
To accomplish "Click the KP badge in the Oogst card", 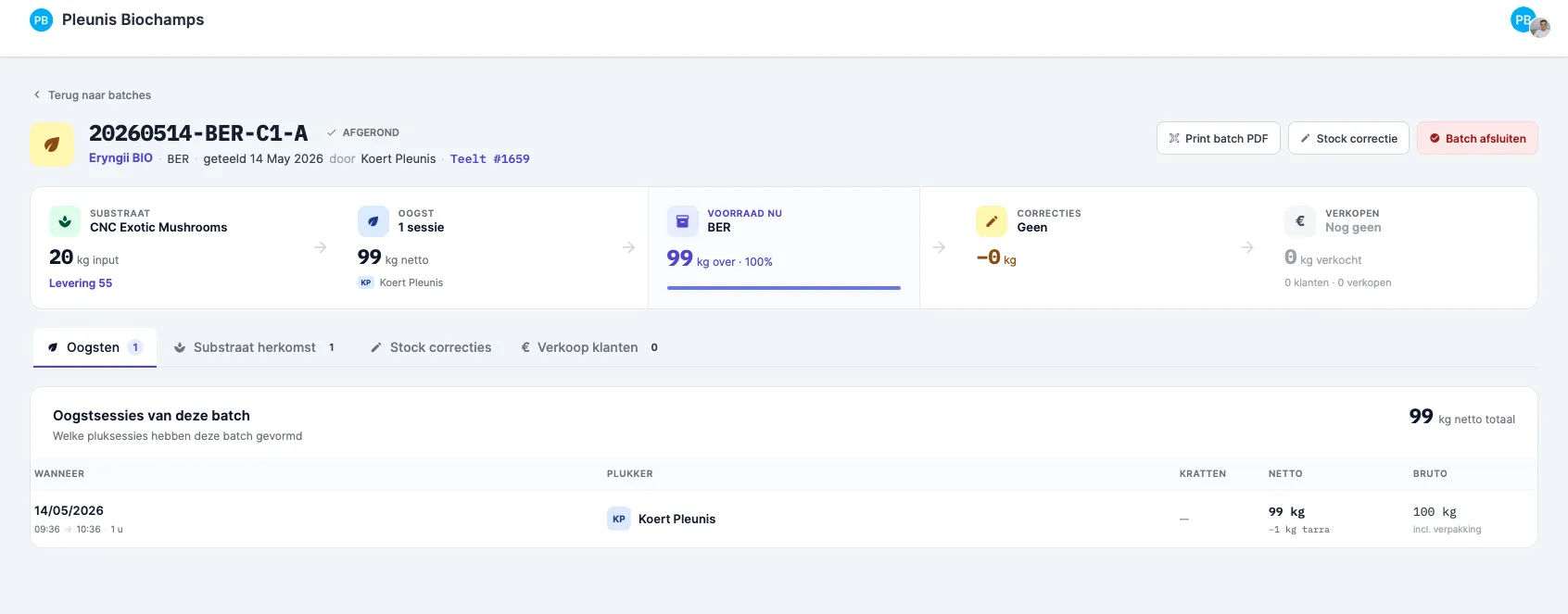I will [x=366, y=282].
